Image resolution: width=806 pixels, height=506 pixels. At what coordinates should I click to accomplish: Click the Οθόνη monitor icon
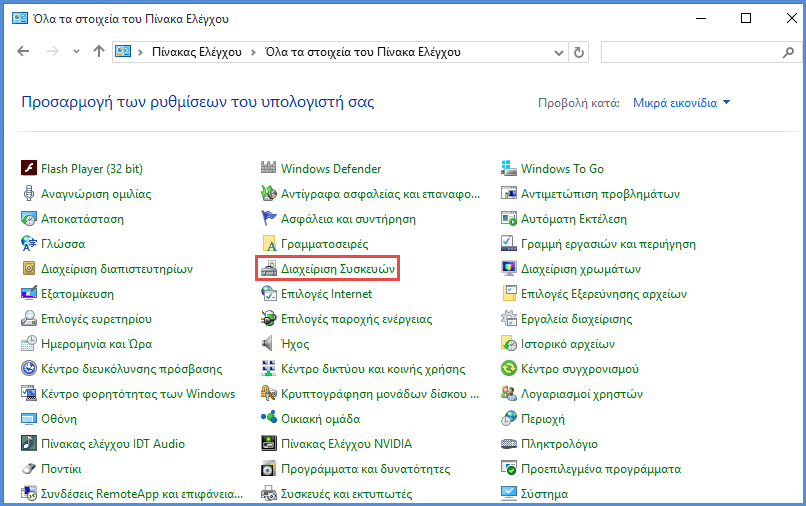[x=29, y=419]
